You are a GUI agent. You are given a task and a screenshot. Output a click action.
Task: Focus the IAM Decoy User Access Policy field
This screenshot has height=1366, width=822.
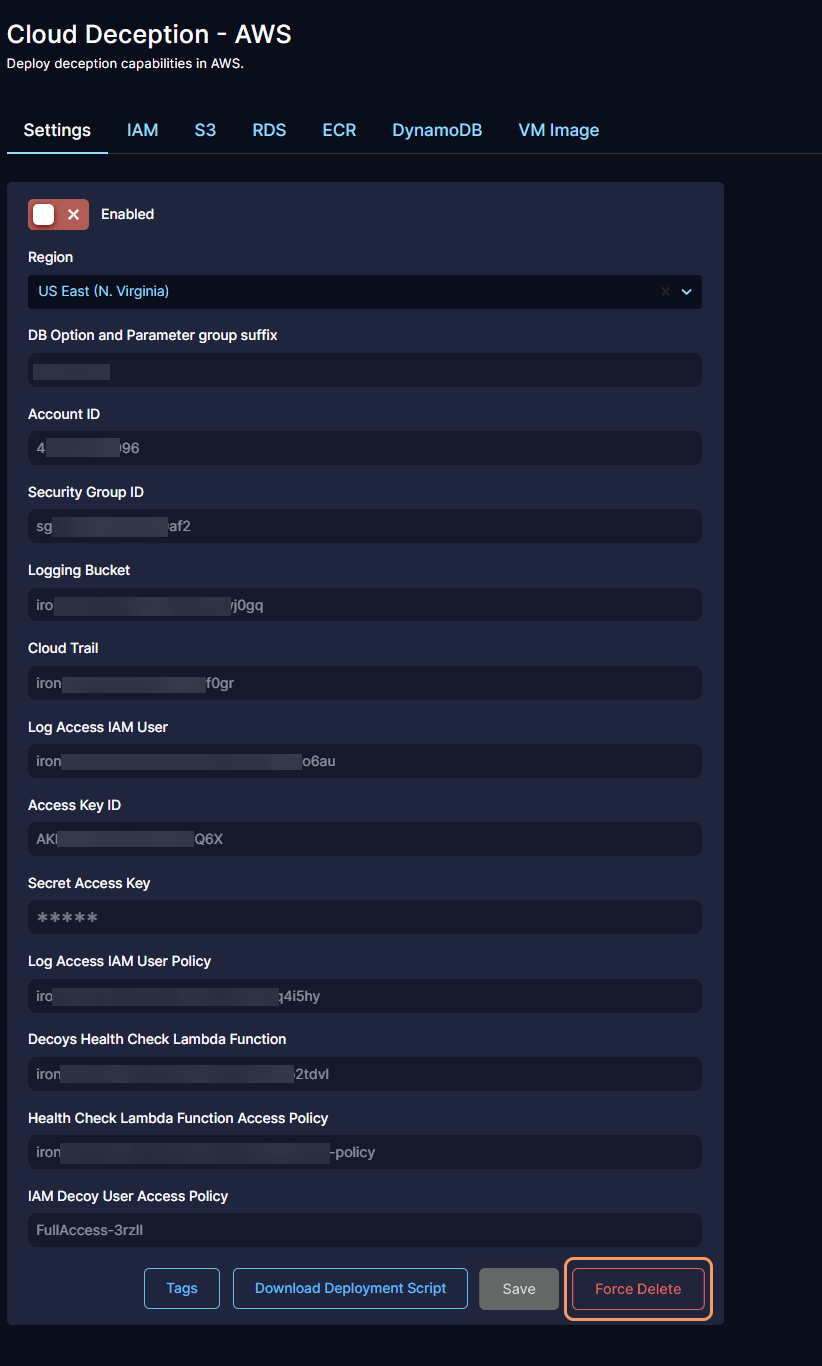[364, 1230]
